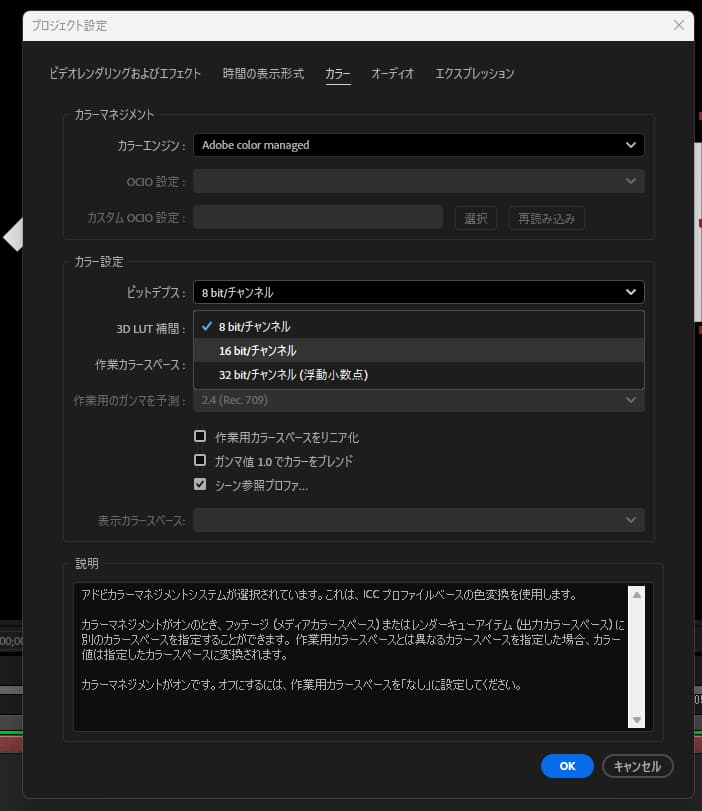Uncheck the シーン参照プロファ... checkbox
The width and height of the screenshot is (702, 811).
(200, 485)
